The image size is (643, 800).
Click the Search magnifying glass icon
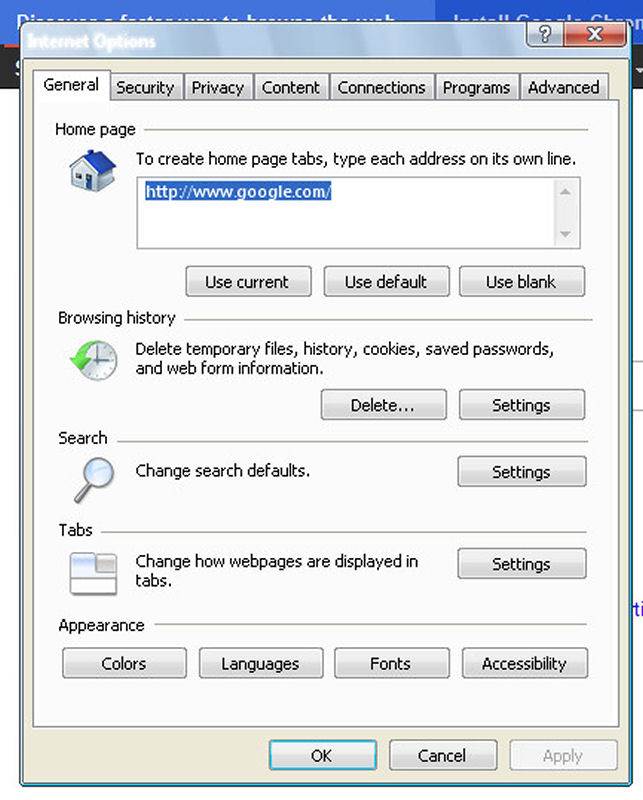click(92, 478)
